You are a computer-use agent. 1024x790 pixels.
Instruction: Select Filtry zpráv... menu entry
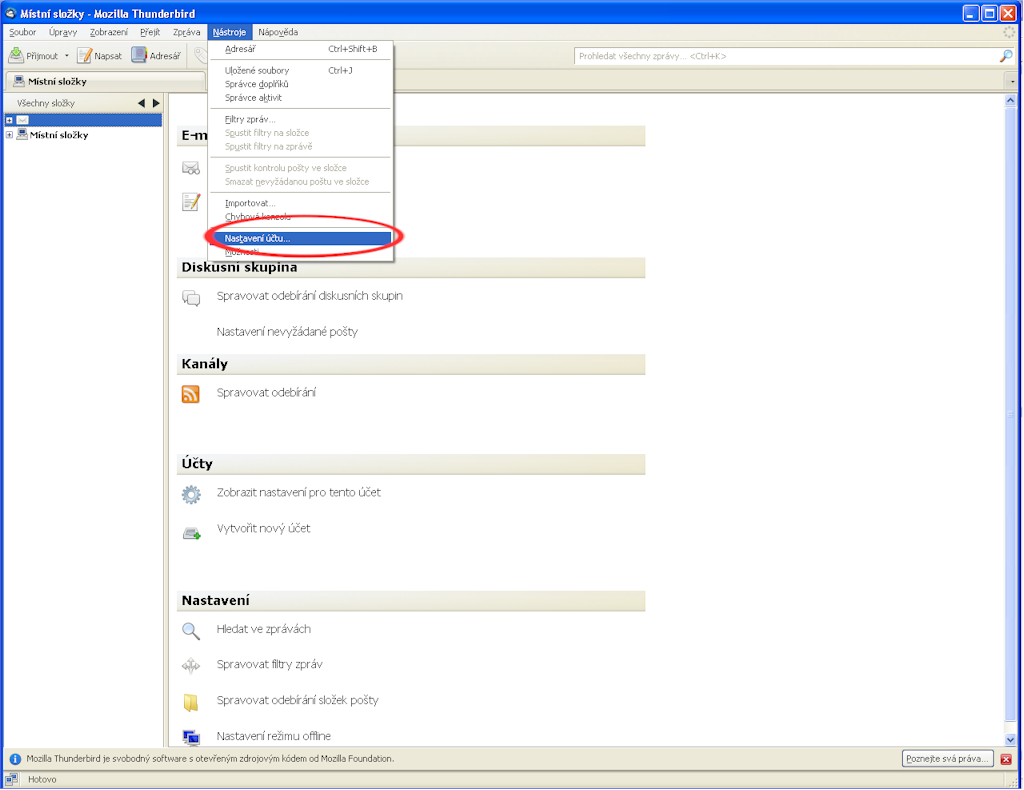click(x=300, y=119)
